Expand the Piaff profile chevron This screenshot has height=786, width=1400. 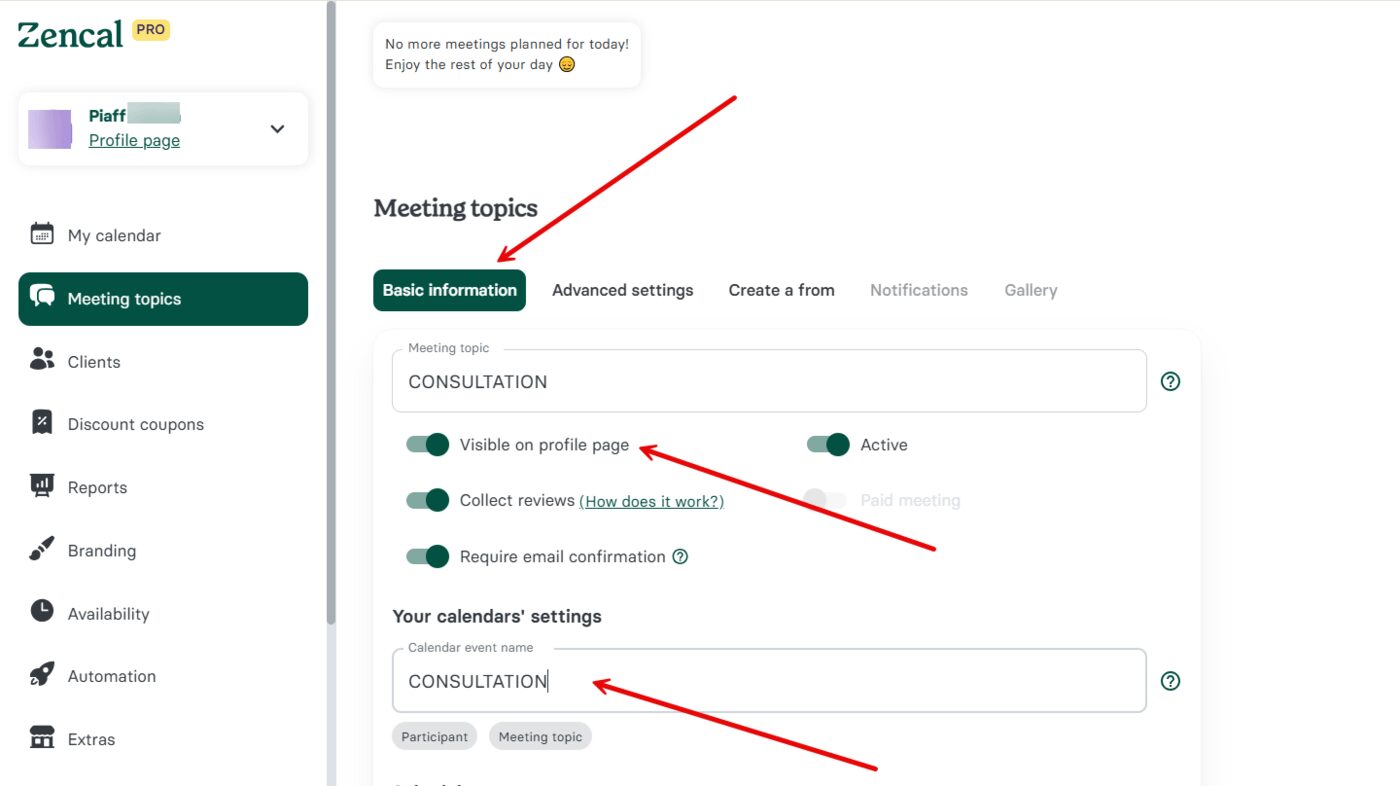click(277, 128)
